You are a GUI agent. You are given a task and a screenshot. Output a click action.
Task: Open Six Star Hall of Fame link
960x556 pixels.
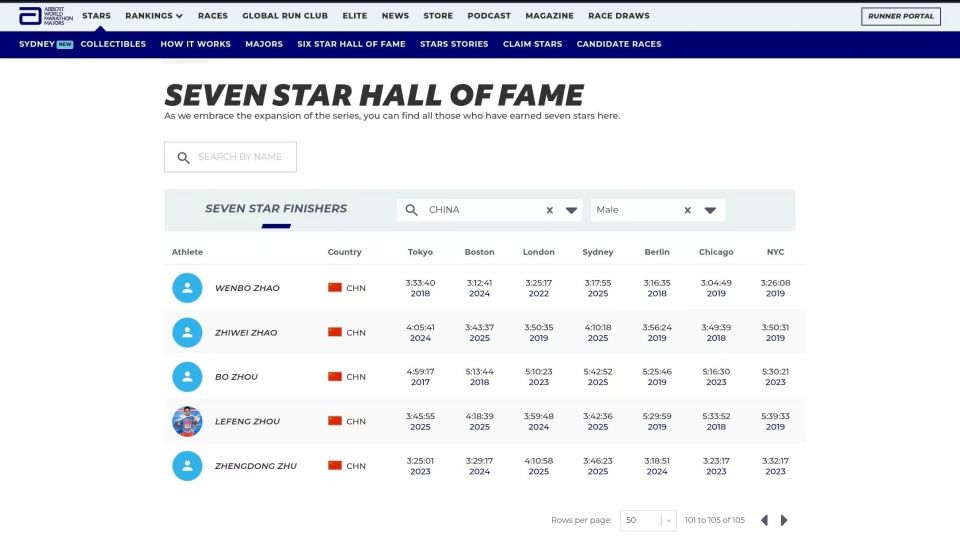click(x=351, y=44)
